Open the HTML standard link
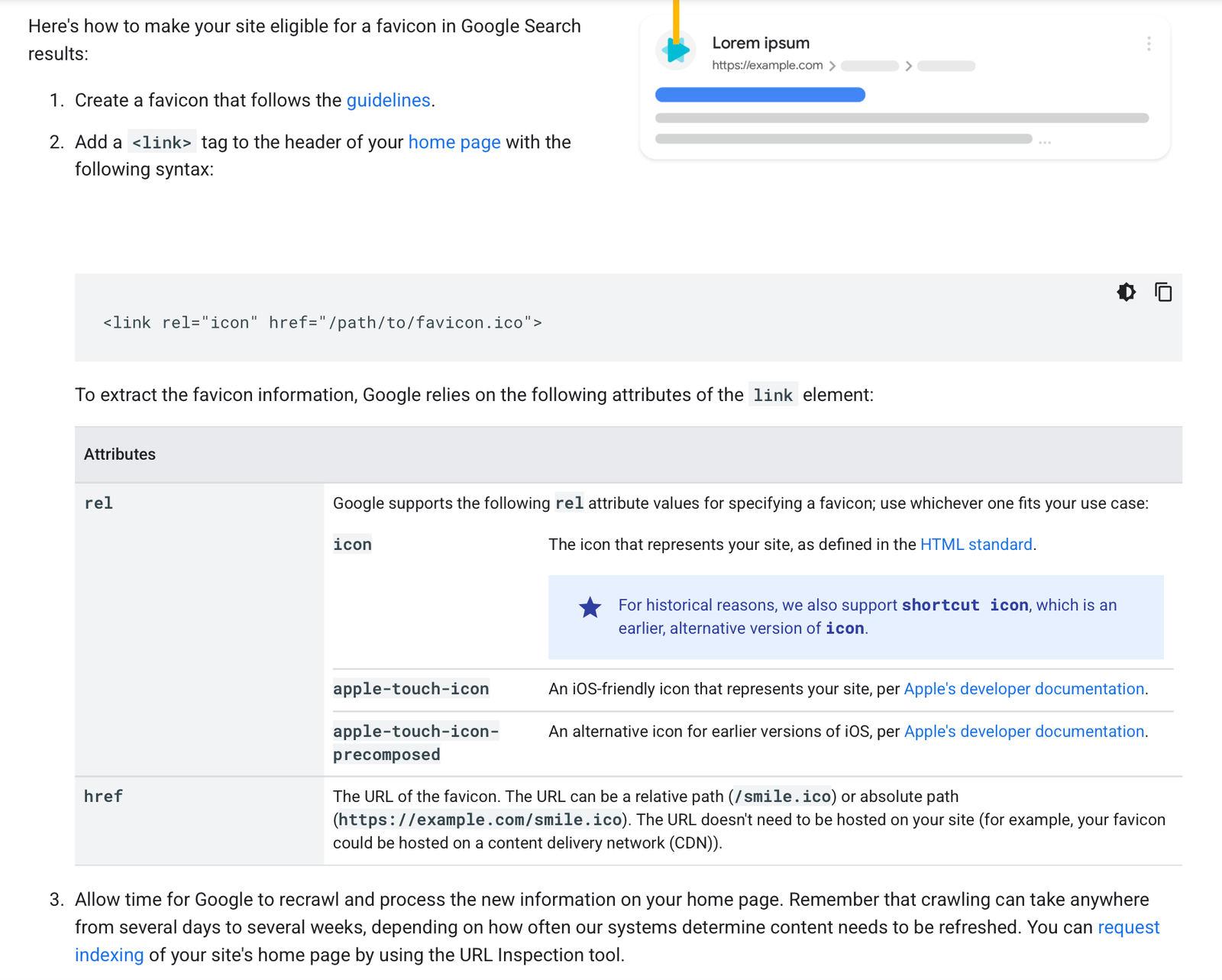This screenshot has height=980, width=1222. tap(975, 545)
